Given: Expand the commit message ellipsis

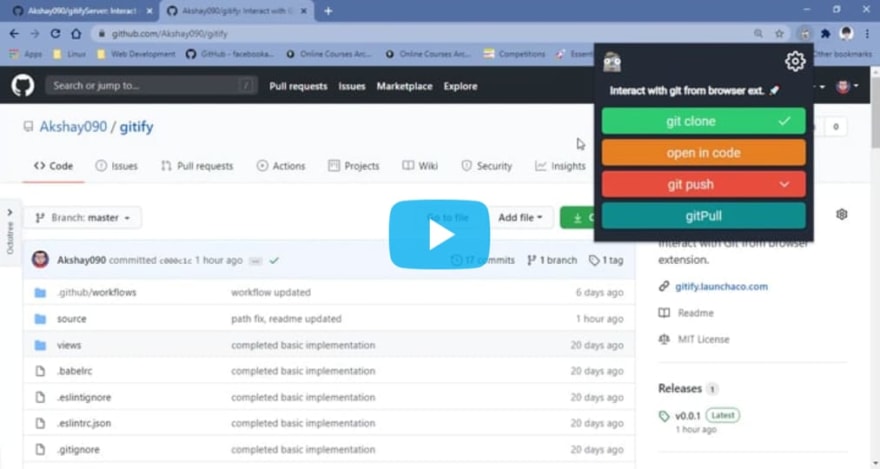Looking at the screenshot, I should tap(255, 261).
